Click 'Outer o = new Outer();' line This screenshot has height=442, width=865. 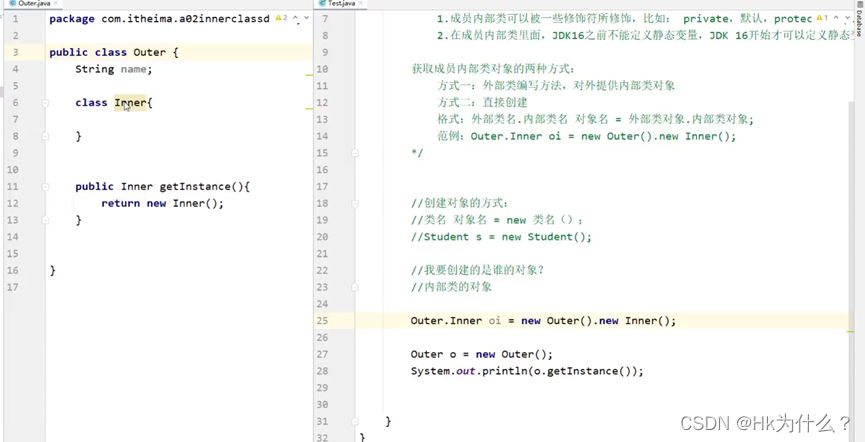(482, 354)
